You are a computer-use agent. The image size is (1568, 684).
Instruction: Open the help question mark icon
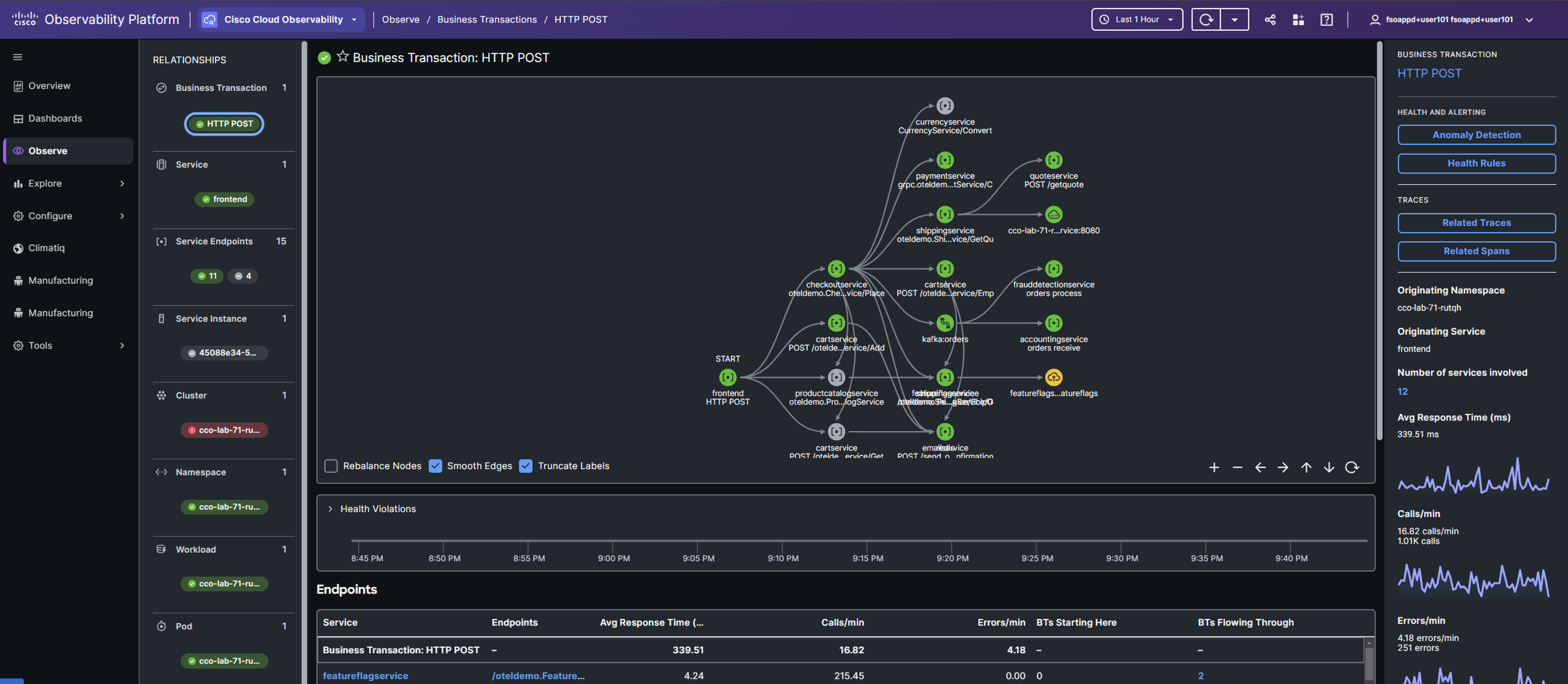point(1326,20)
